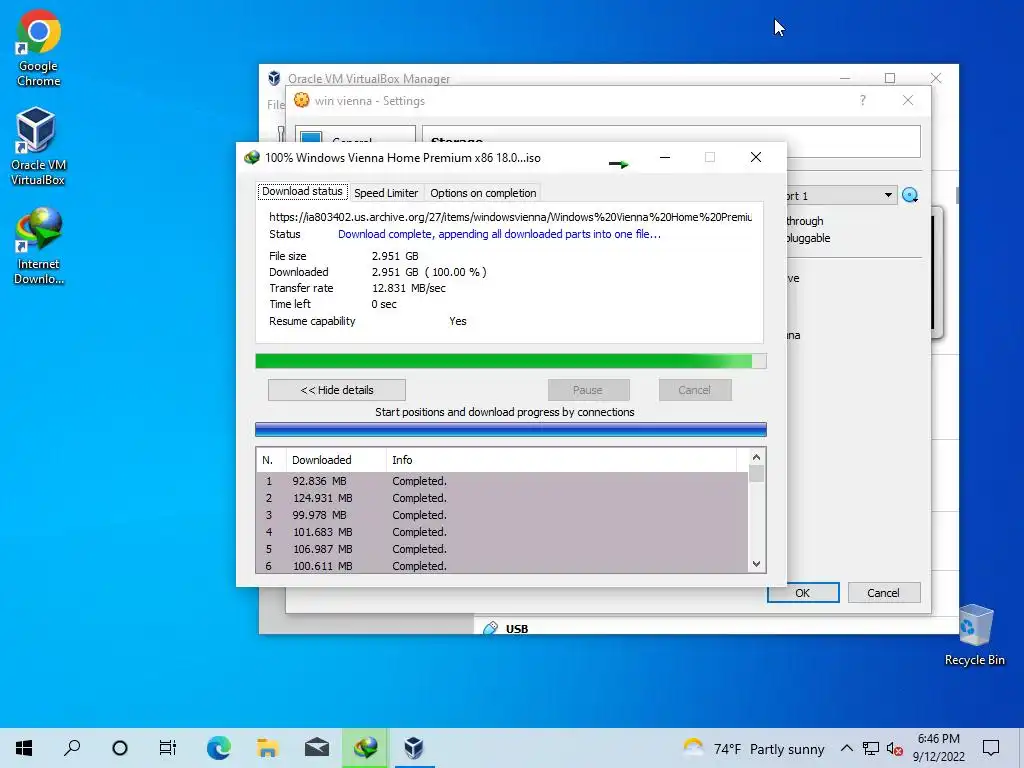Click IDM globe icon in download title bar

click(252, 157)
